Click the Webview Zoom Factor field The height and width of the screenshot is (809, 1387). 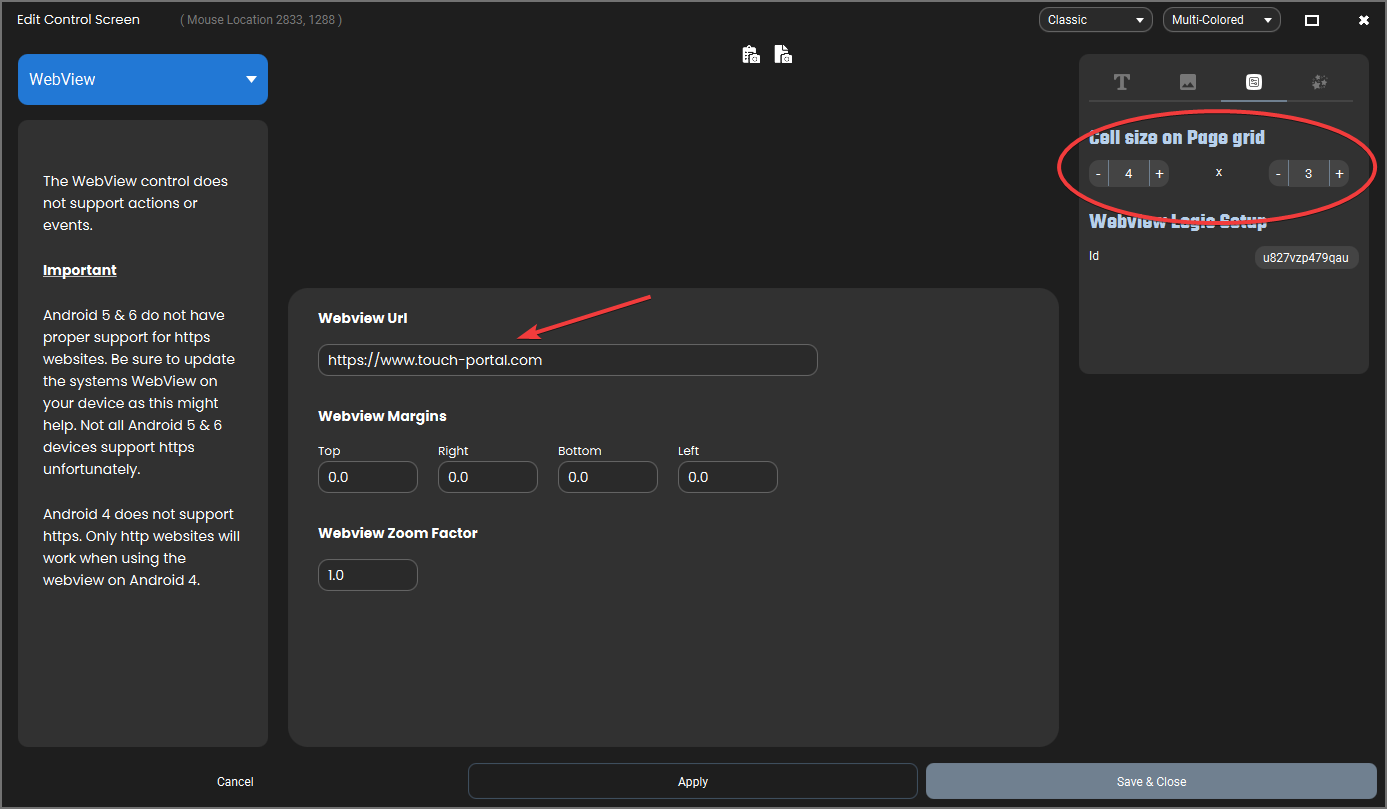click(x=368, y=575)
